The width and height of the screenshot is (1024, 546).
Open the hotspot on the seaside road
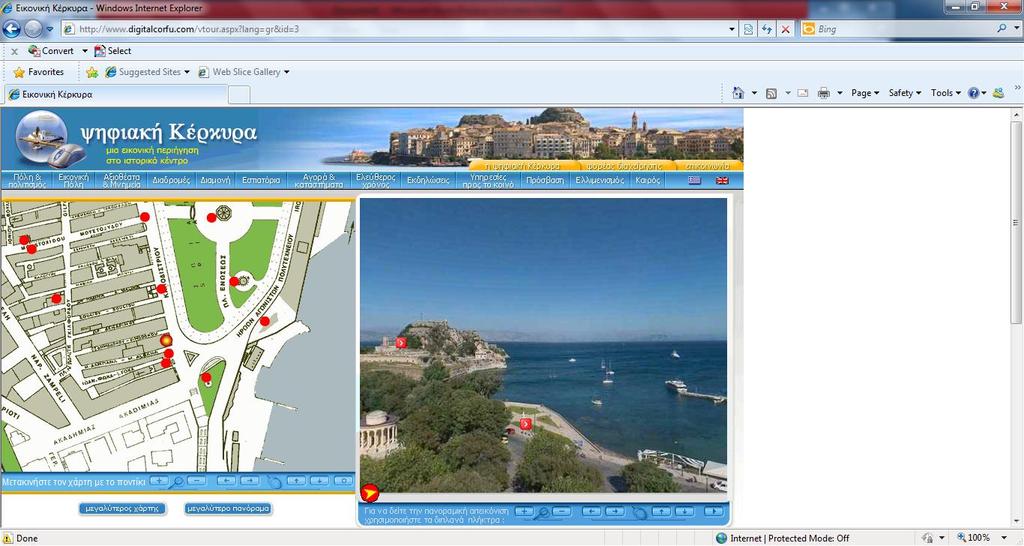click(526, 424)
